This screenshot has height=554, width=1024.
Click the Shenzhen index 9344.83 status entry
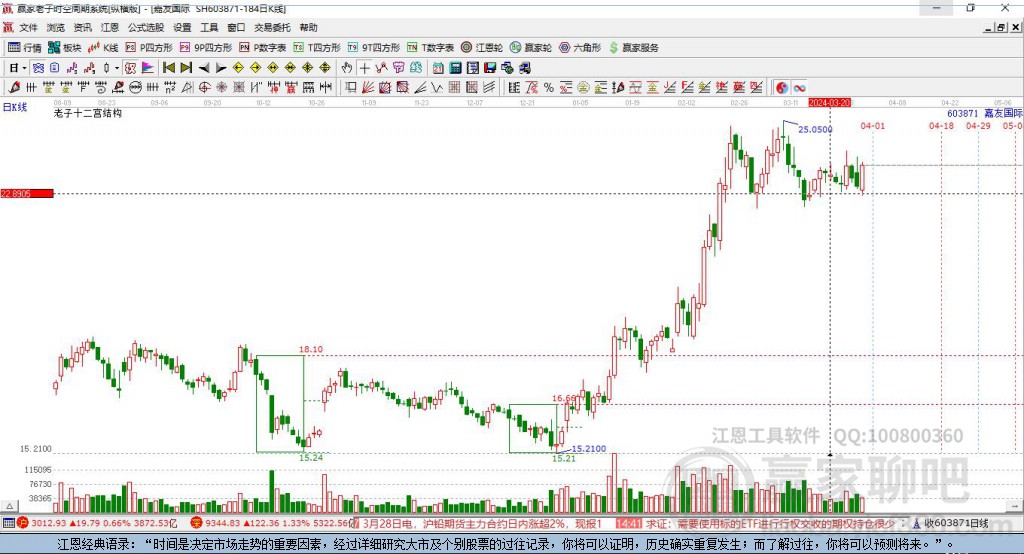point(272,523)
